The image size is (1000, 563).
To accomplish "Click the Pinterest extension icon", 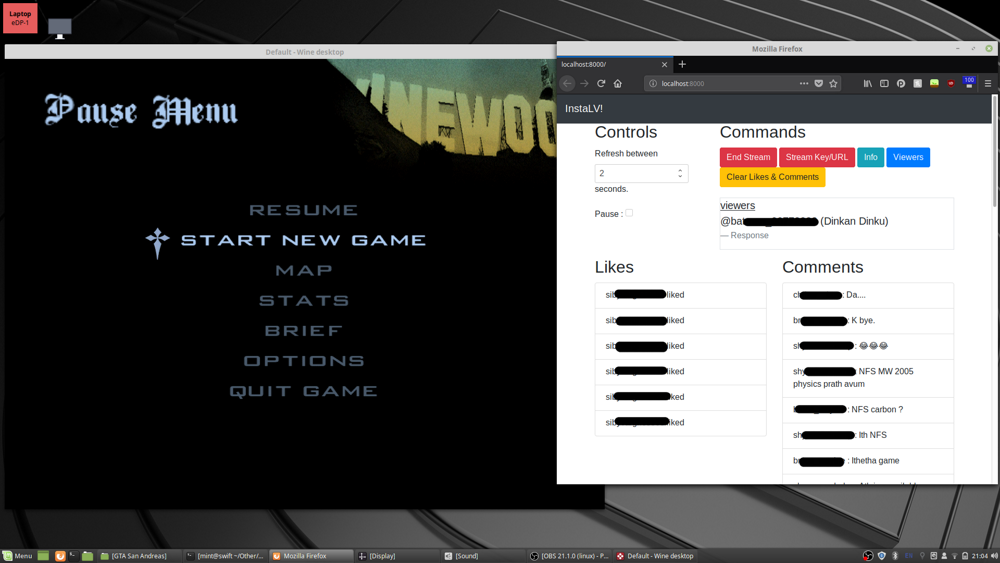I will click(x=901, y=84).
